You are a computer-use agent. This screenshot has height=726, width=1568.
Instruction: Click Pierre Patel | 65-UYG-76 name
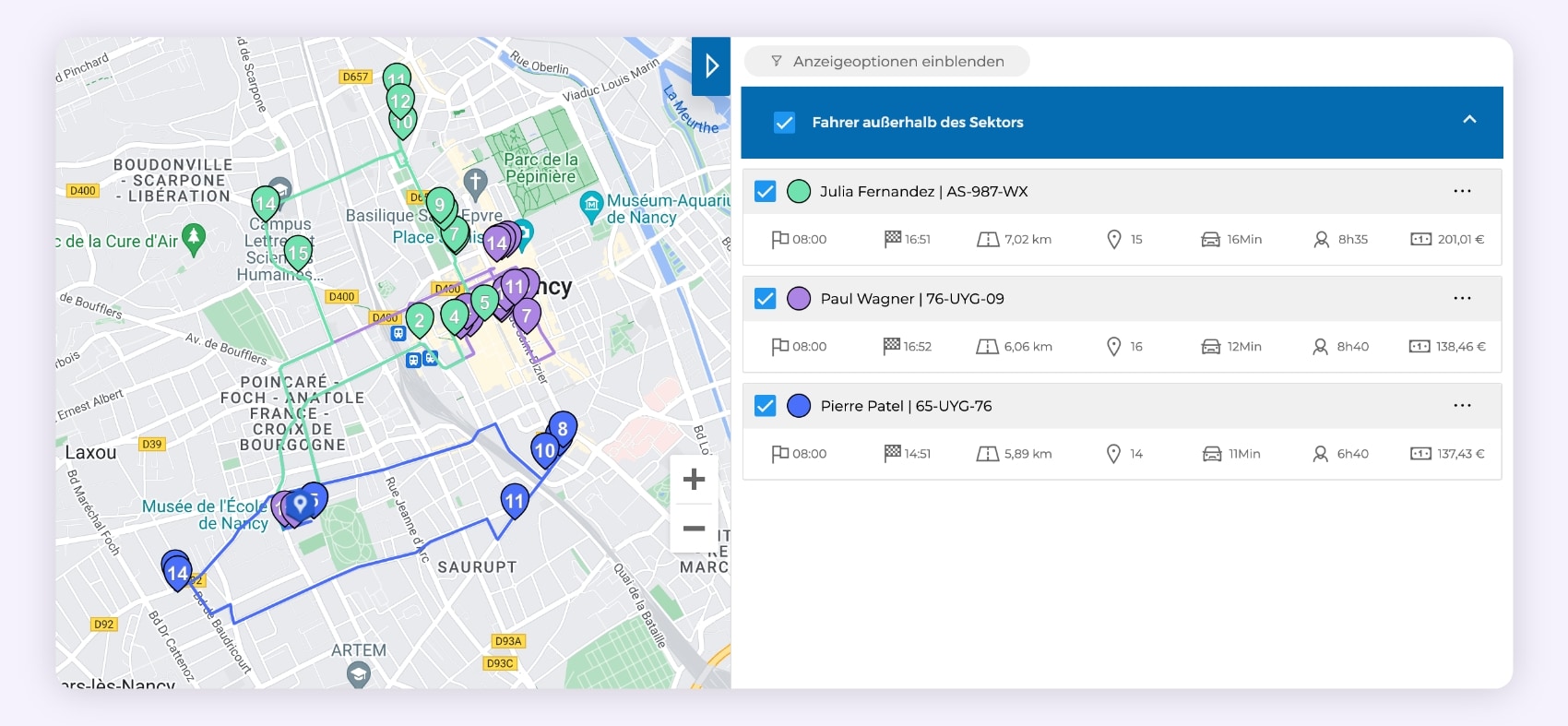[x=906, y=405]
